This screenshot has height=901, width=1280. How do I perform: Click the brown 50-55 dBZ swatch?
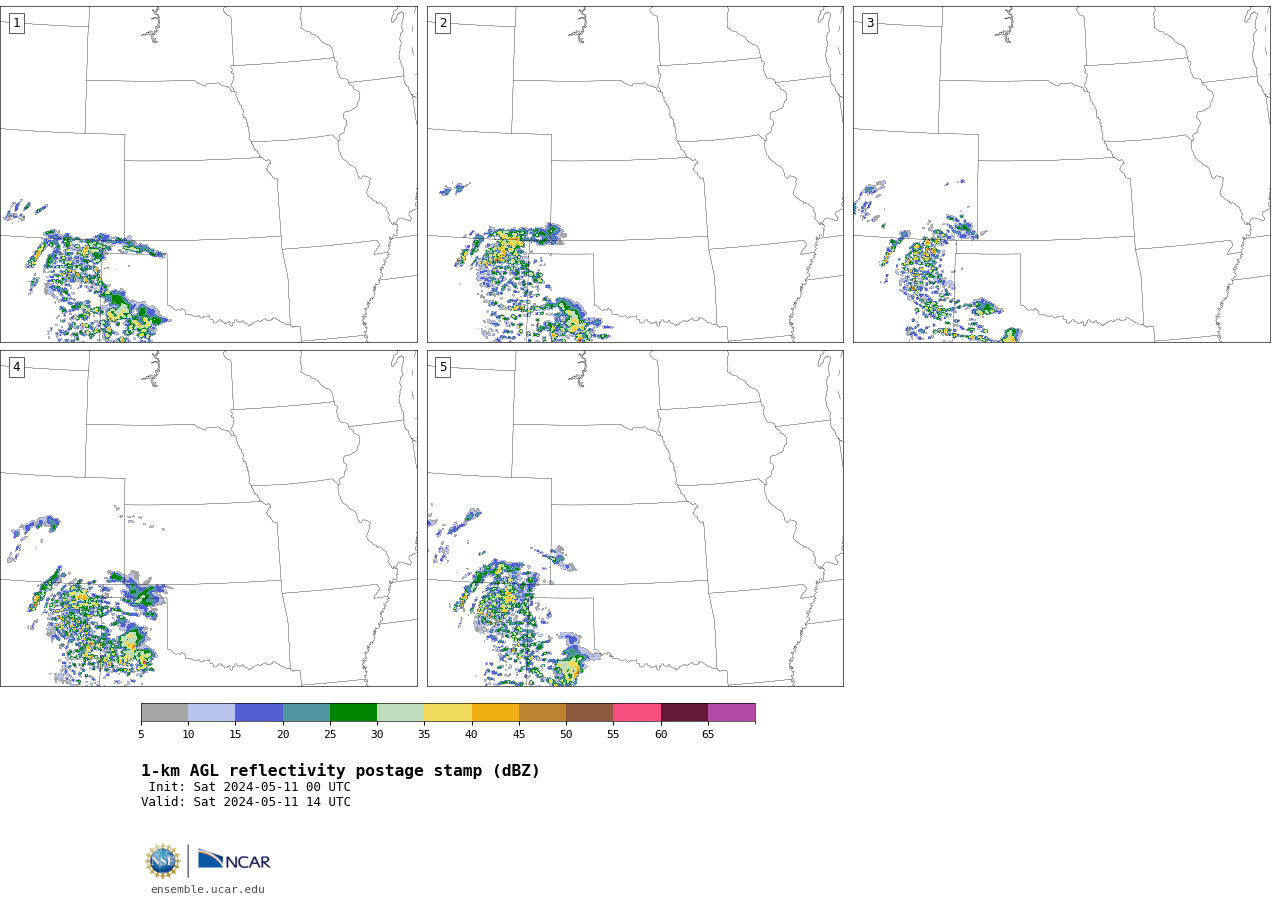tap(589, 712)
